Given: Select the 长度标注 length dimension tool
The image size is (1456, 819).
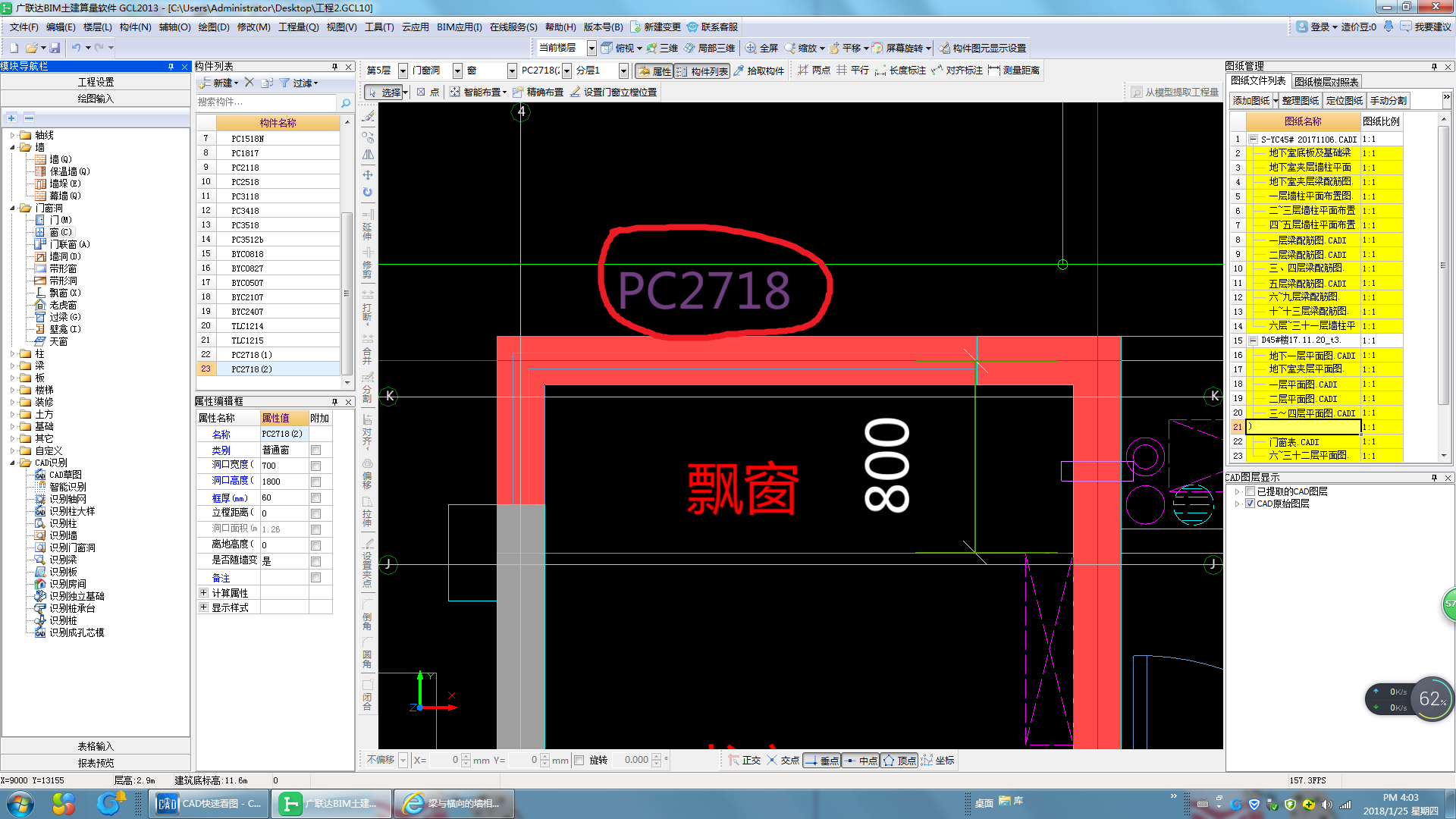Looking at the screenshot, I should coord(901,71).
